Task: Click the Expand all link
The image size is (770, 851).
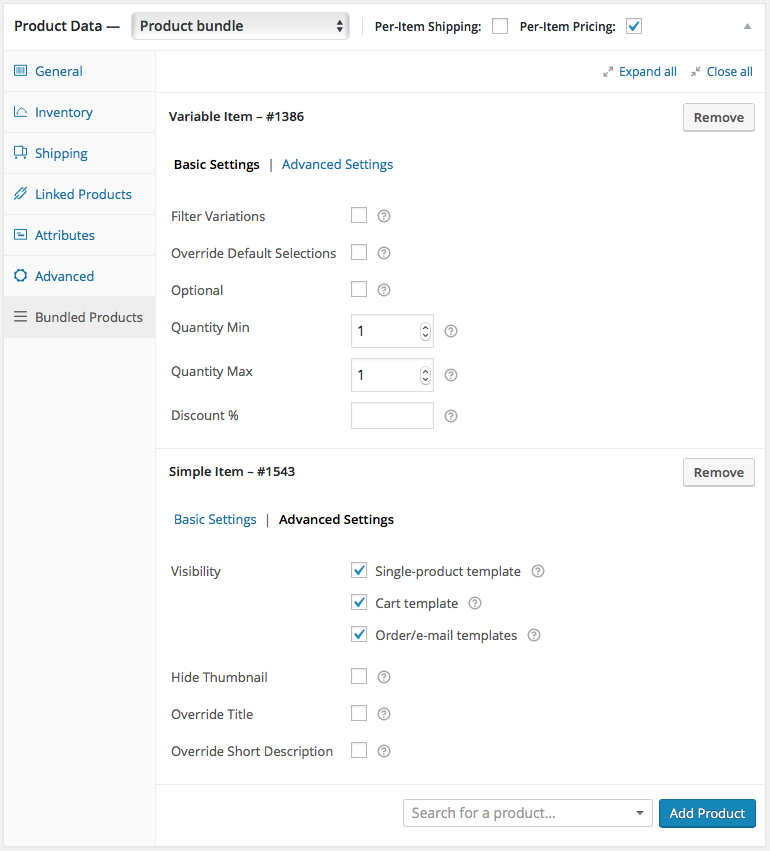Action: point(646,71)
